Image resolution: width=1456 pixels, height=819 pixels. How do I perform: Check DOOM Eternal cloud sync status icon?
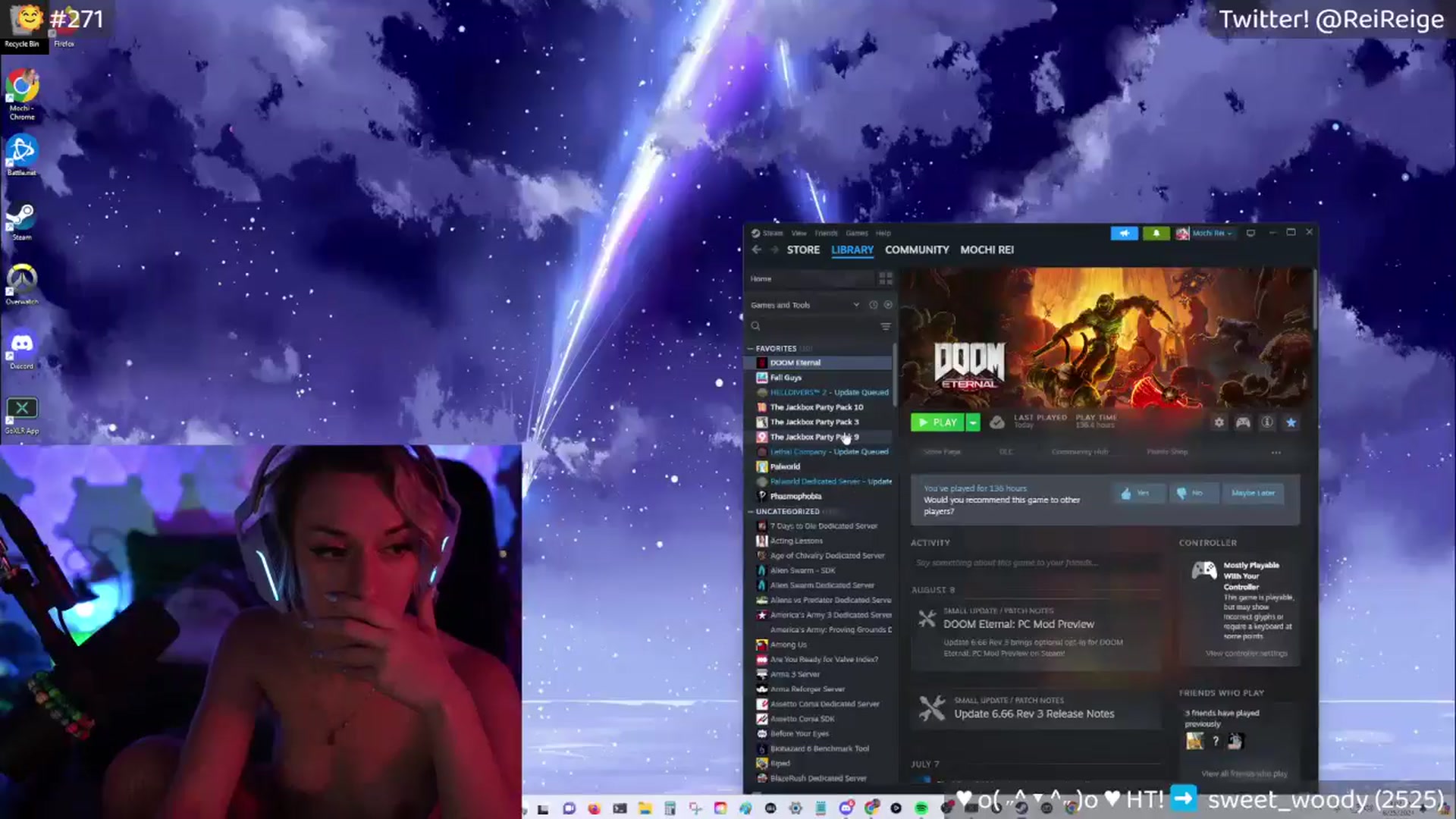997,422
